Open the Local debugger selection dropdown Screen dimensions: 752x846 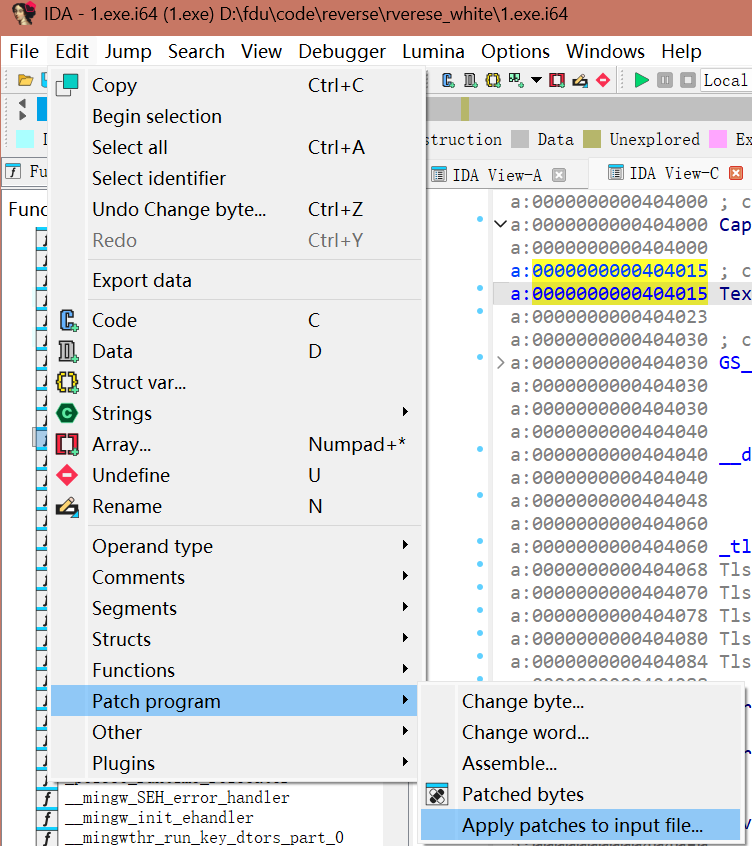(725, 80)
